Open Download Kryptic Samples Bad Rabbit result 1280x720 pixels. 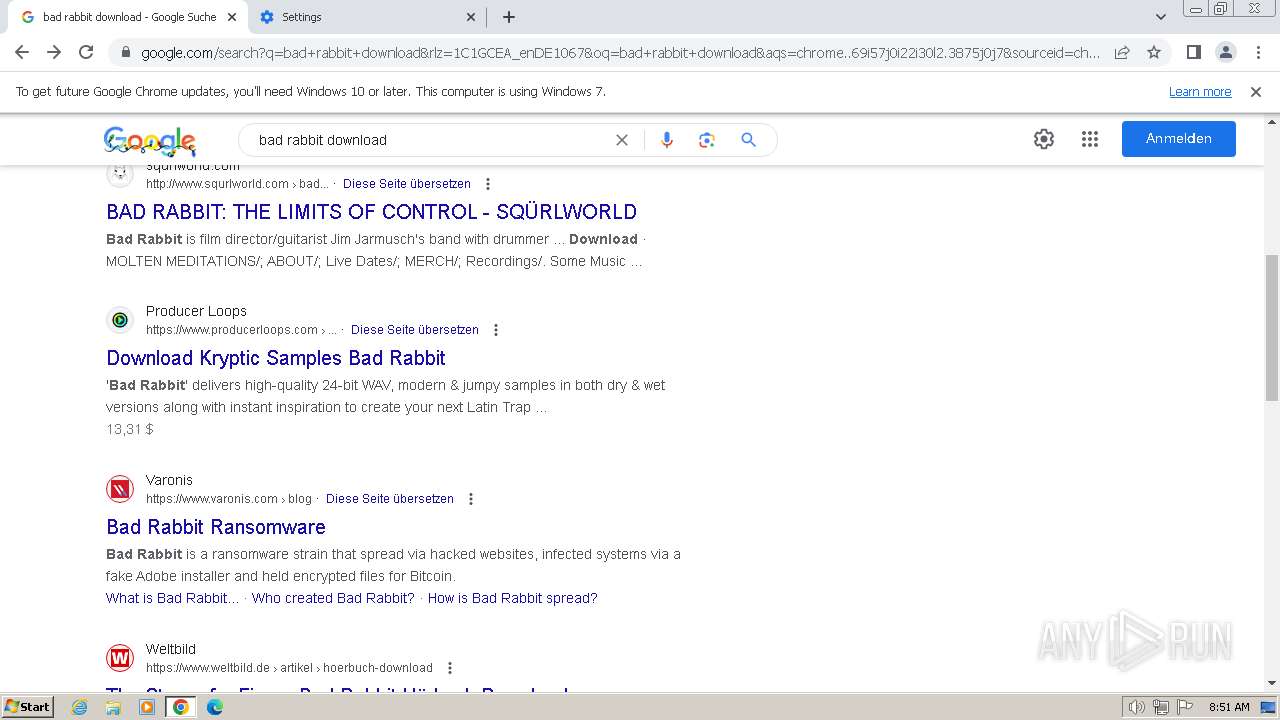point(276,358)
